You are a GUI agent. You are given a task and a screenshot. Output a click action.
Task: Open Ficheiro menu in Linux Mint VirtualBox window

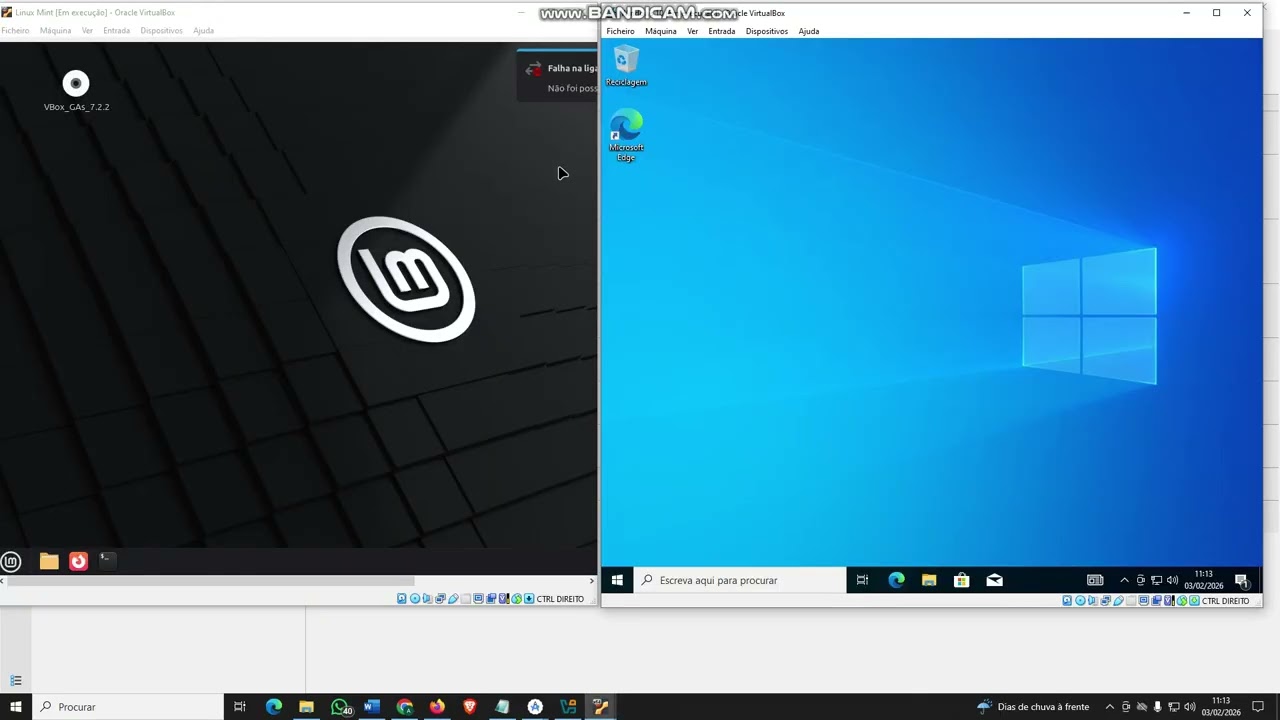(x=15, y=31)
